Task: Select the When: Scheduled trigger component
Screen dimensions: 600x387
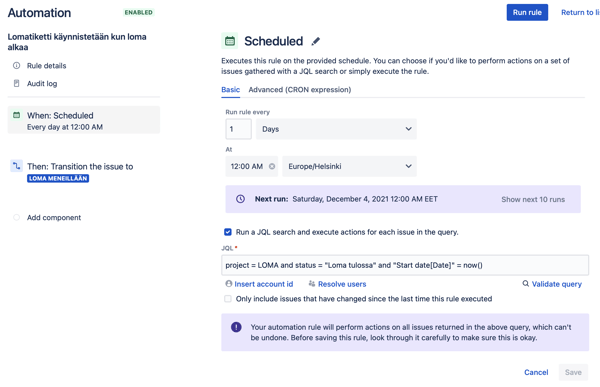Action: tap(84, 120)
